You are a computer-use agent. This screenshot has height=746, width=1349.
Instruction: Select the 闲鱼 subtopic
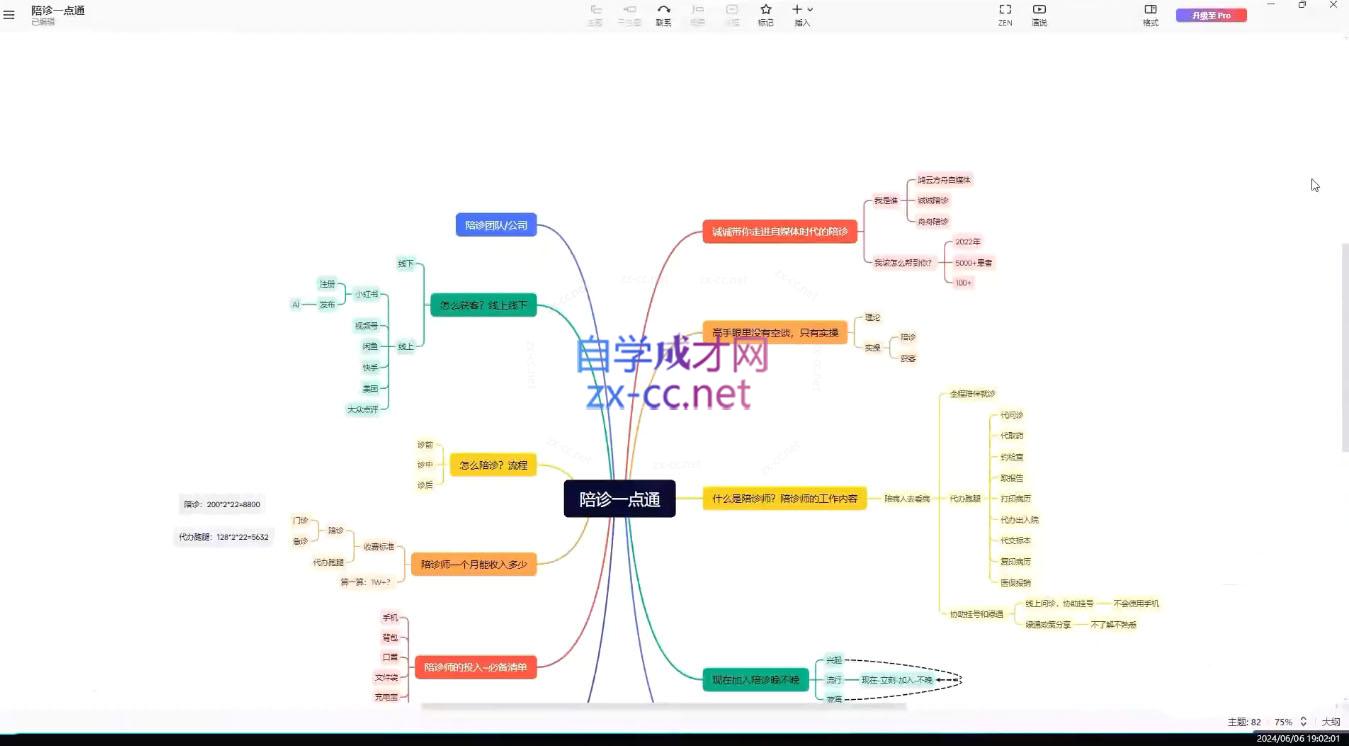click(x=370, y=346)
